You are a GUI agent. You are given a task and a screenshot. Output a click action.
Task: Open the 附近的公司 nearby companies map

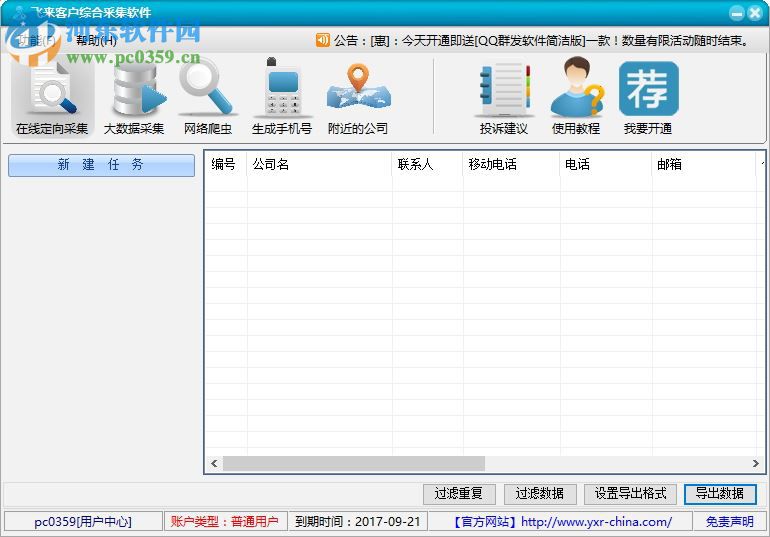pos(358,97)
